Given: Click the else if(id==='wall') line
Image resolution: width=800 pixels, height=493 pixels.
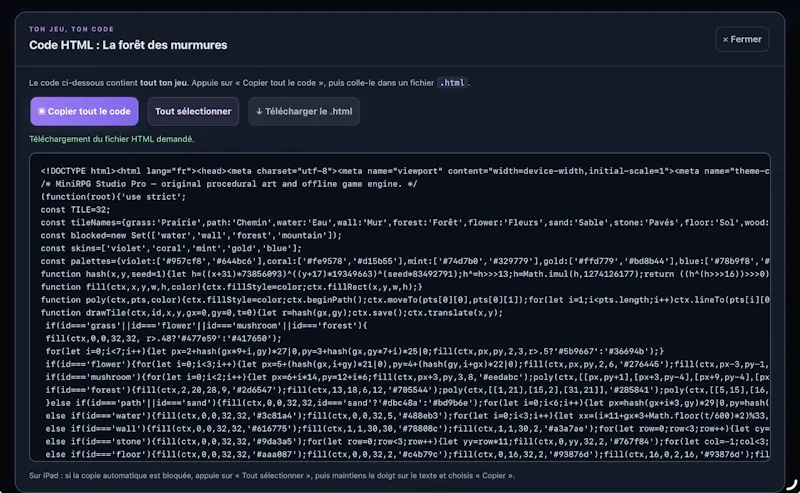Looking at the screenshot, I should (x=407, y=429).
